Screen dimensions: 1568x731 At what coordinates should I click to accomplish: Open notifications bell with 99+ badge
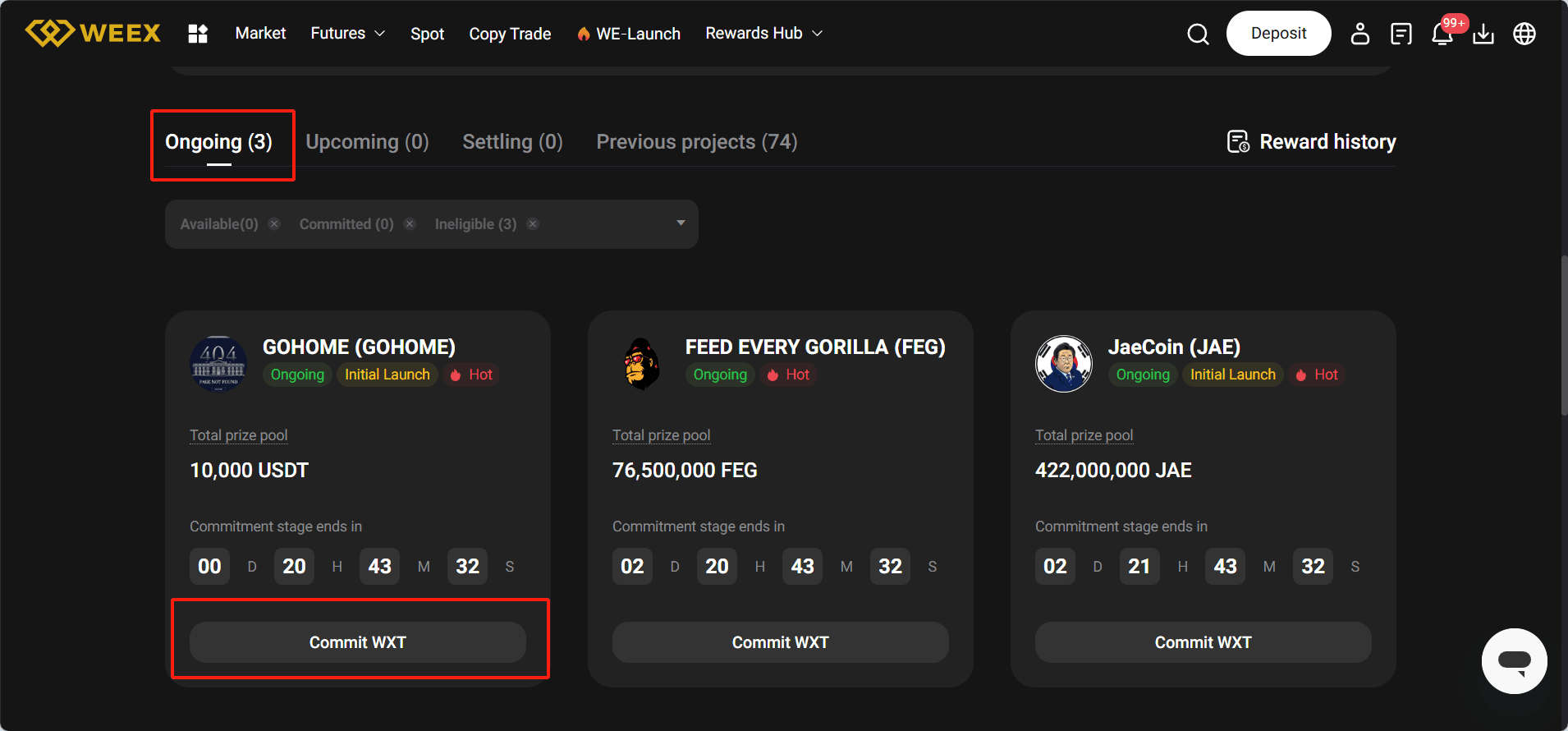tap(1442, 34)
